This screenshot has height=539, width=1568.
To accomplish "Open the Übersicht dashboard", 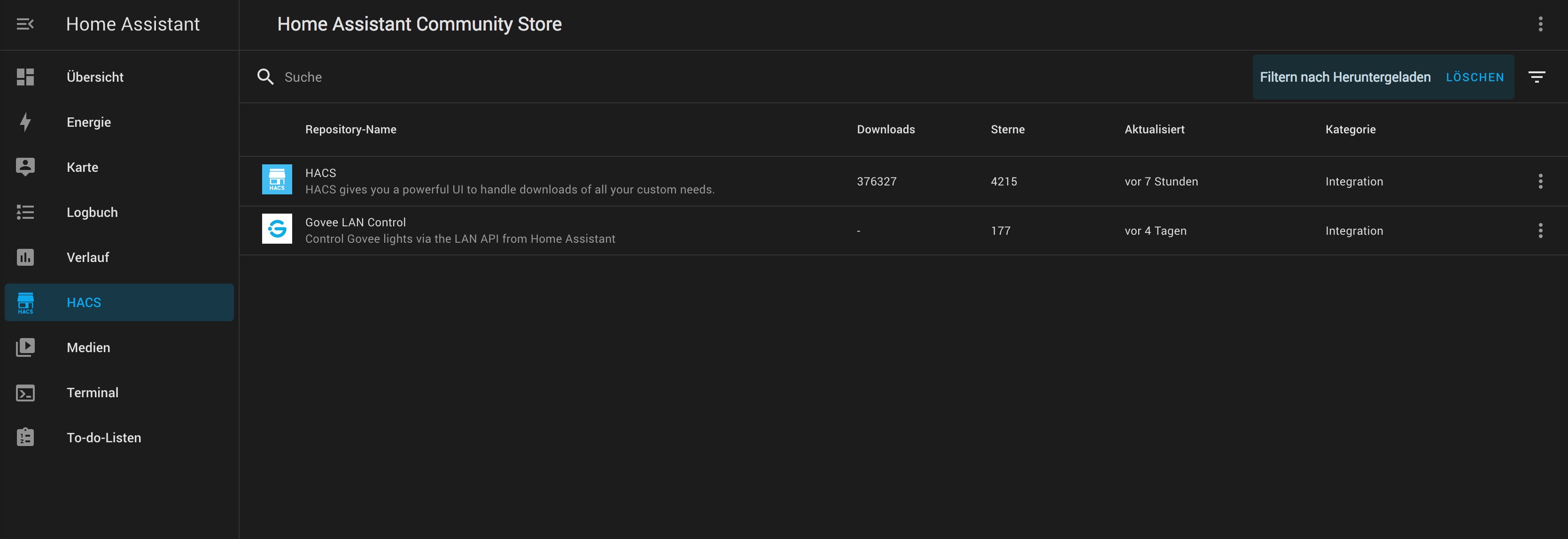I will tap(94, 77).
